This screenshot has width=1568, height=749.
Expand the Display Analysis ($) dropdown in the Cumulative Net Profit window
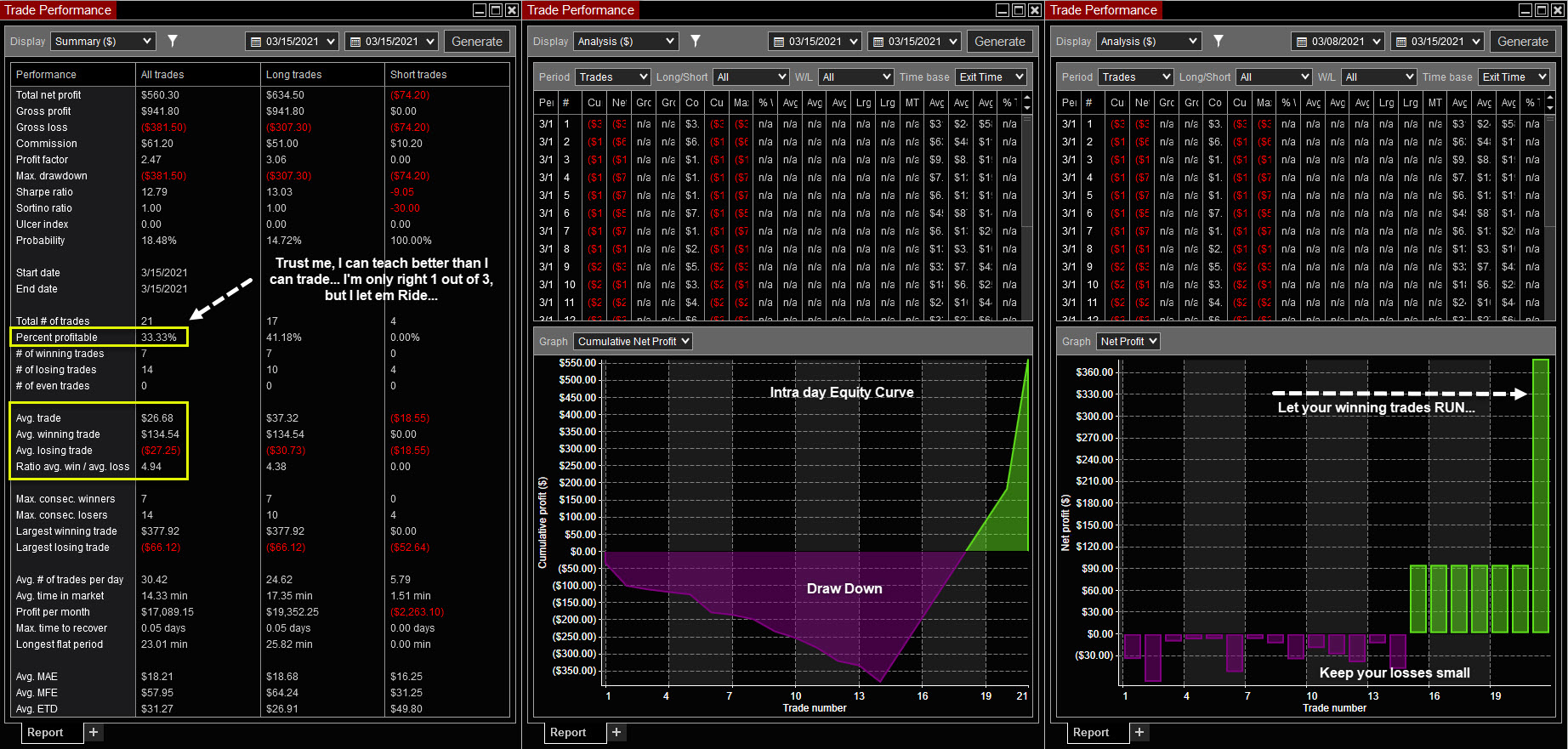[626, 41]
